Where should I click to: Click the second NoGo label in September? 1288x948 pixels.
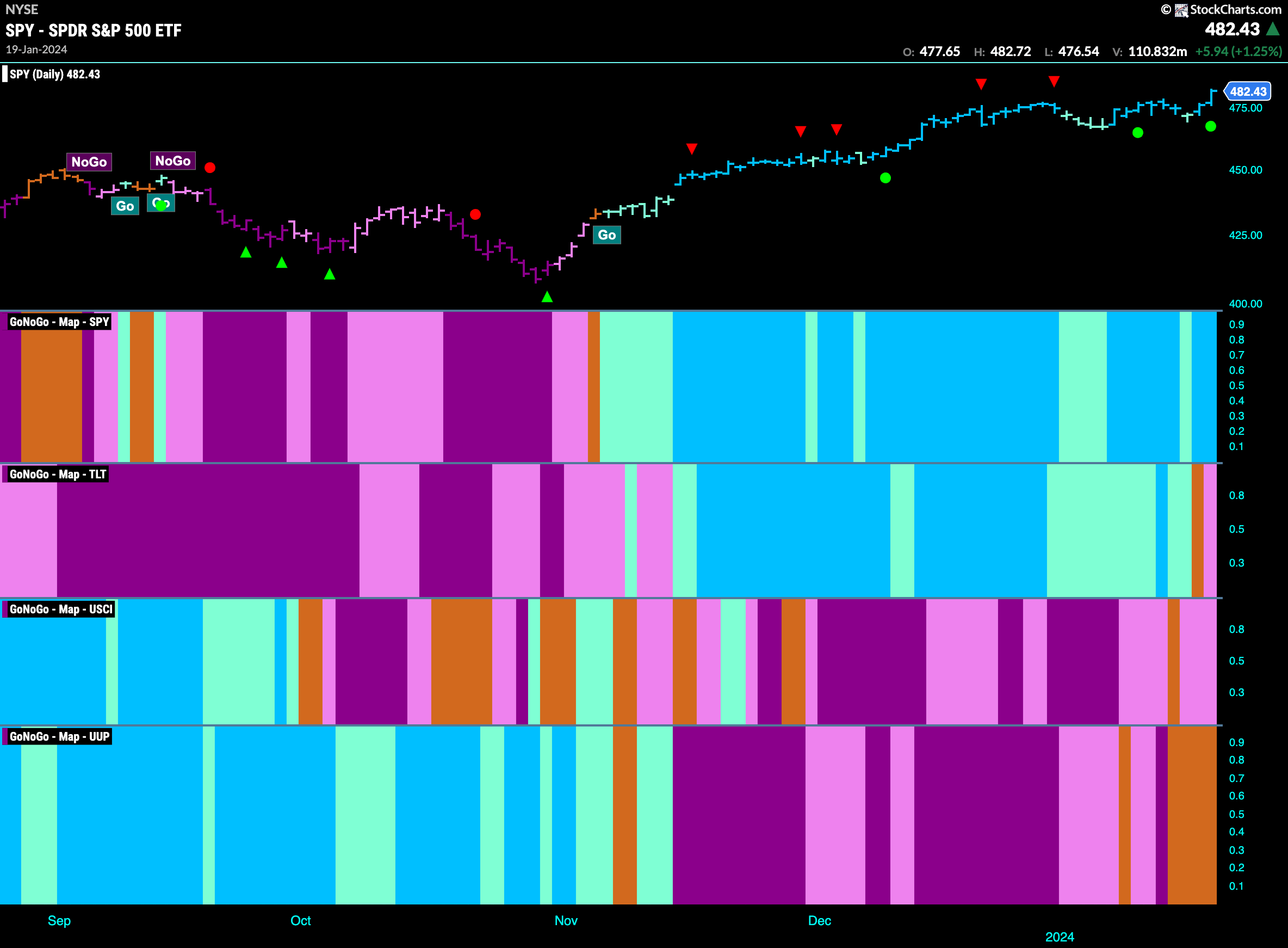(172, 161)
